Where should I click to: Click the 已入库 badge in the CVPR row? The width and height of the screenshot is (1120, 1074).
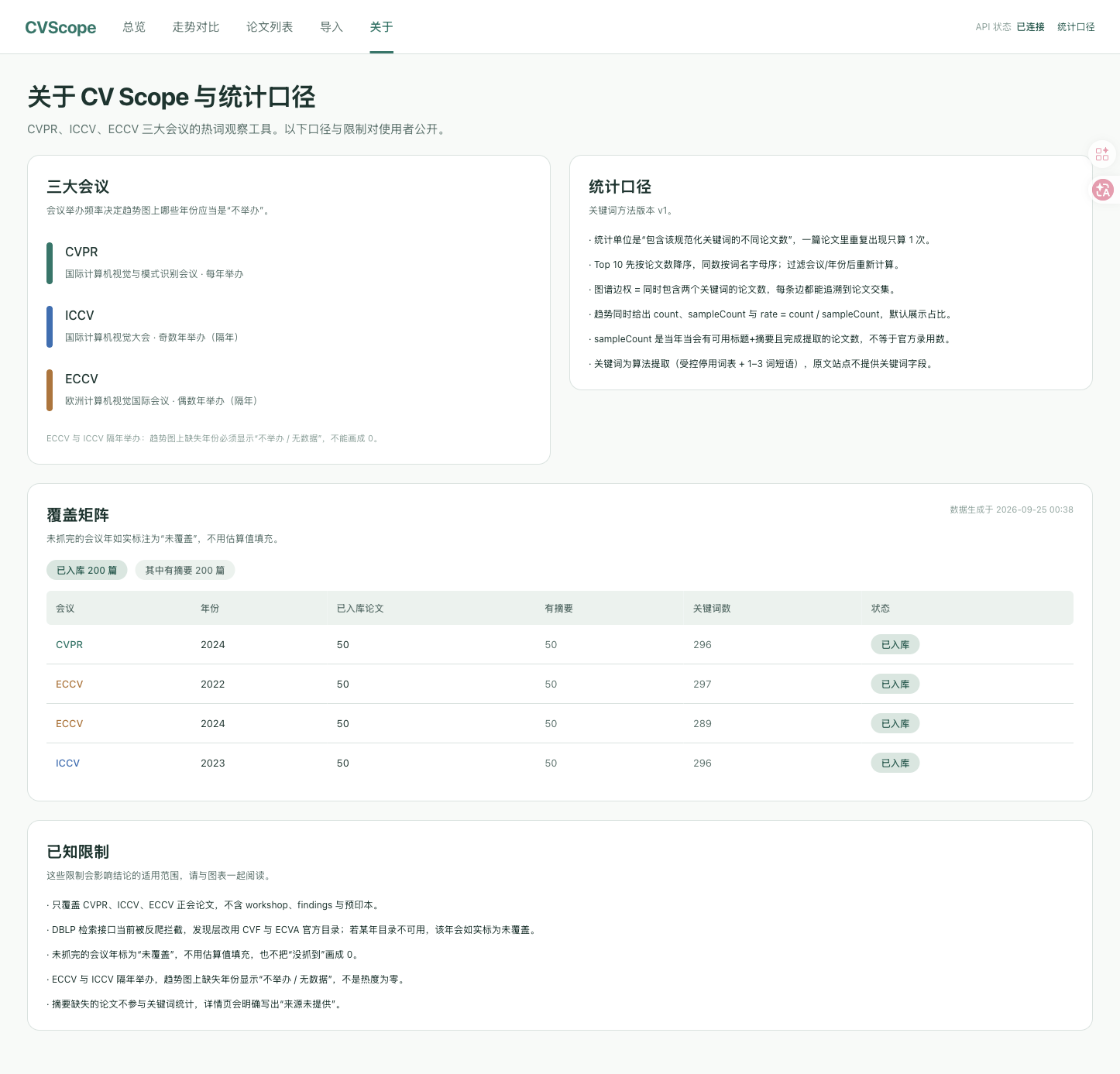click(x=895, y=645)
